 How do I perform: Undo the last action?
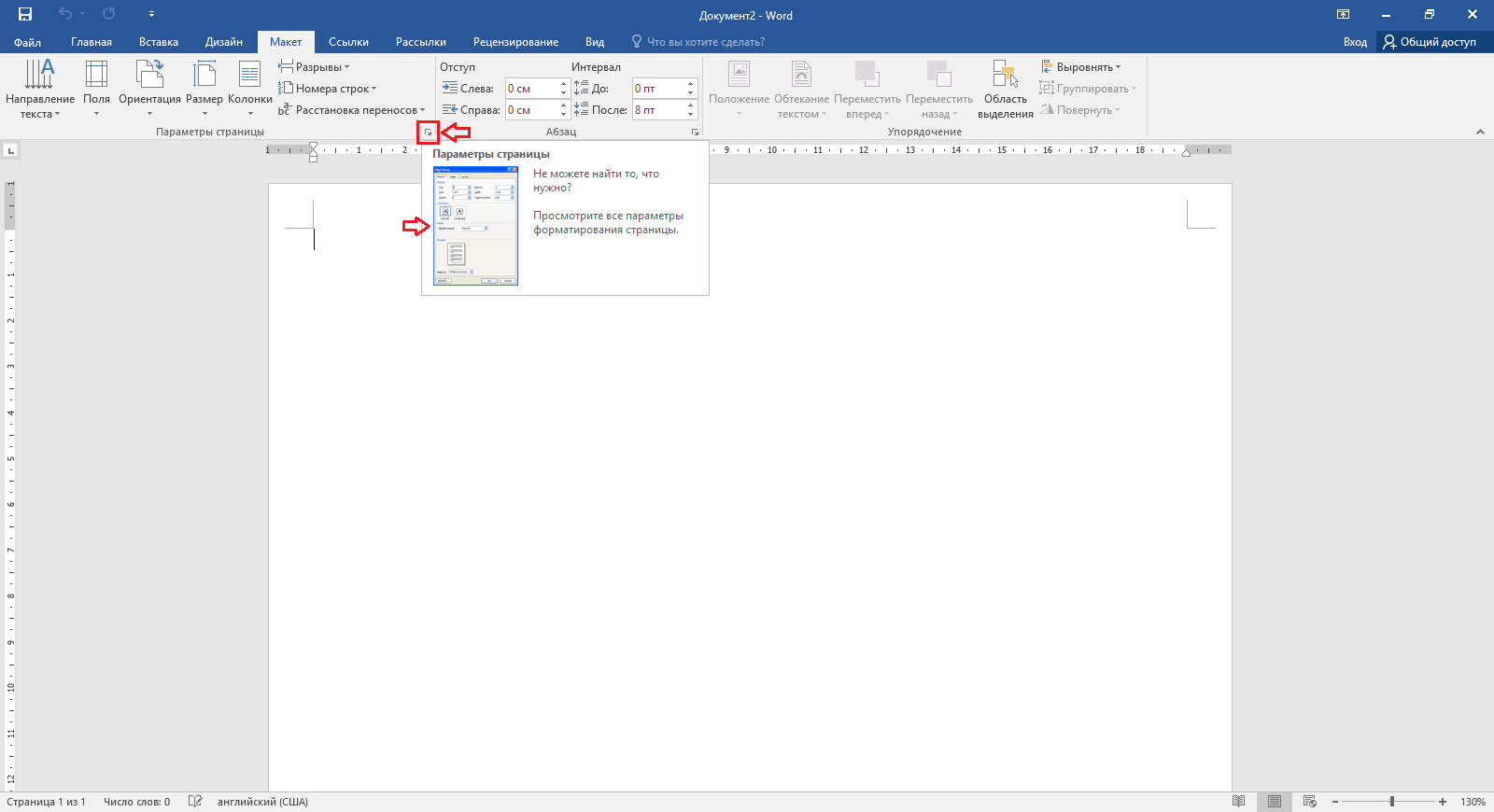[64, 14]
